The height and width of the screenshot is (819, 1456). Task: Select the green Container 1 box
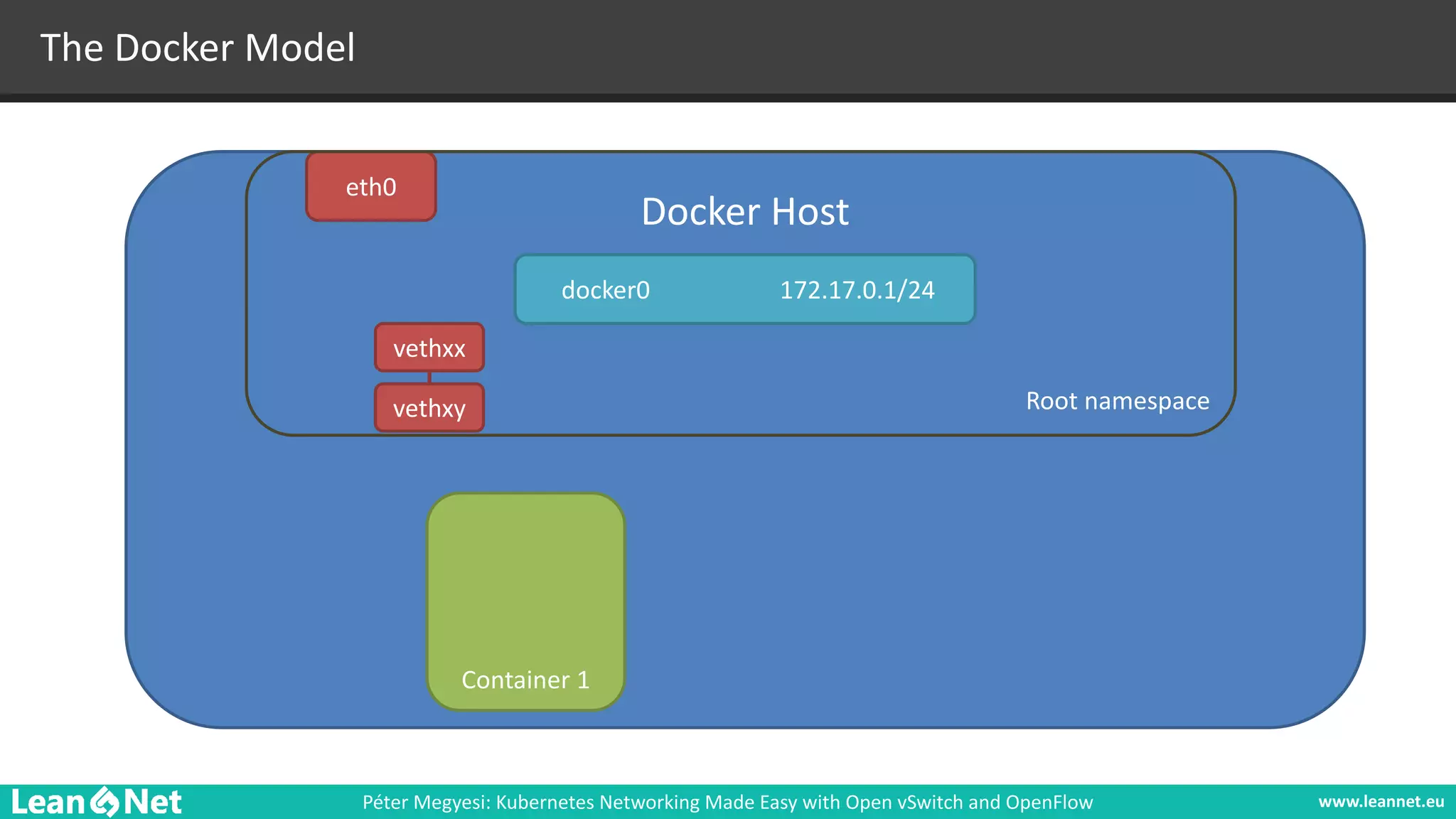[x=525, y=601]
